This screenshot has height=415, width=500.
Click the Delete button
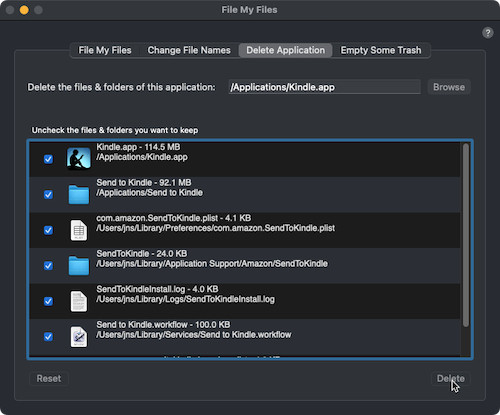click(451, 378)
